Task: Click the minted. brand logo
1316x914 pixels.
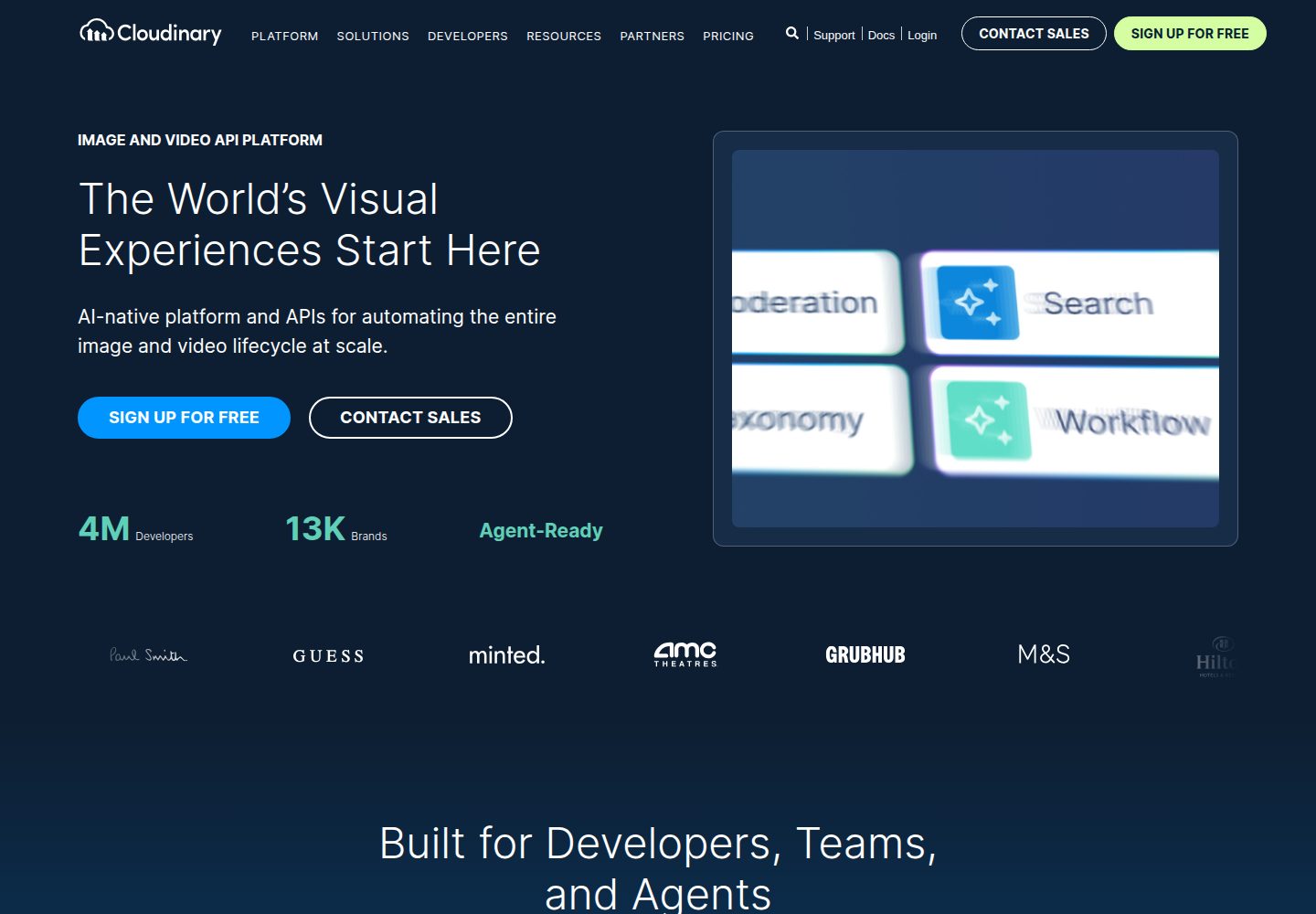Action: coord(506,654)
